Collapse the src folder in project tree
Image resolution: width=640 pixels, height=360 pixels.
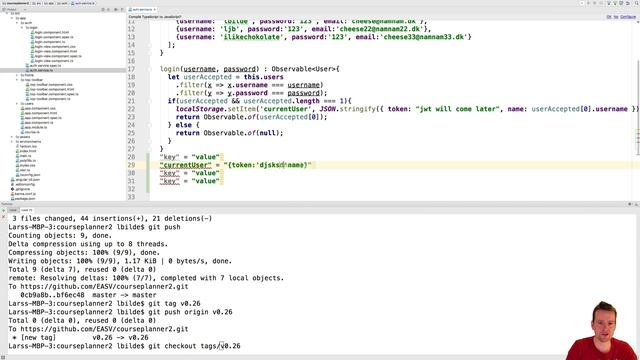tap(7, 13)
